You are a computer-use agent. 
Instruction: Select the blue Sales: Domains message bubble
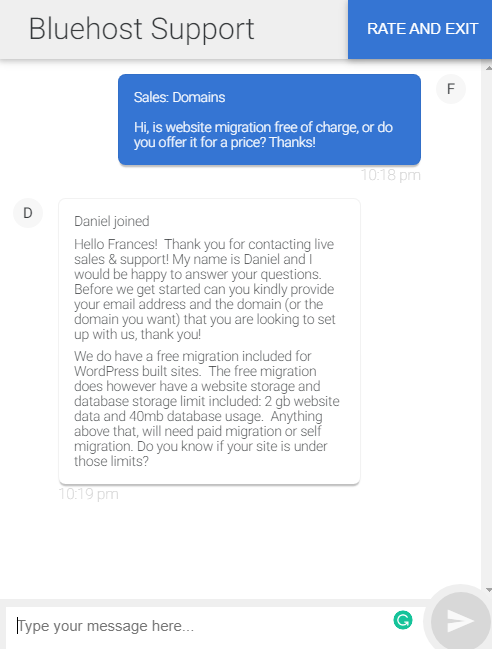(x=269, y=120)
